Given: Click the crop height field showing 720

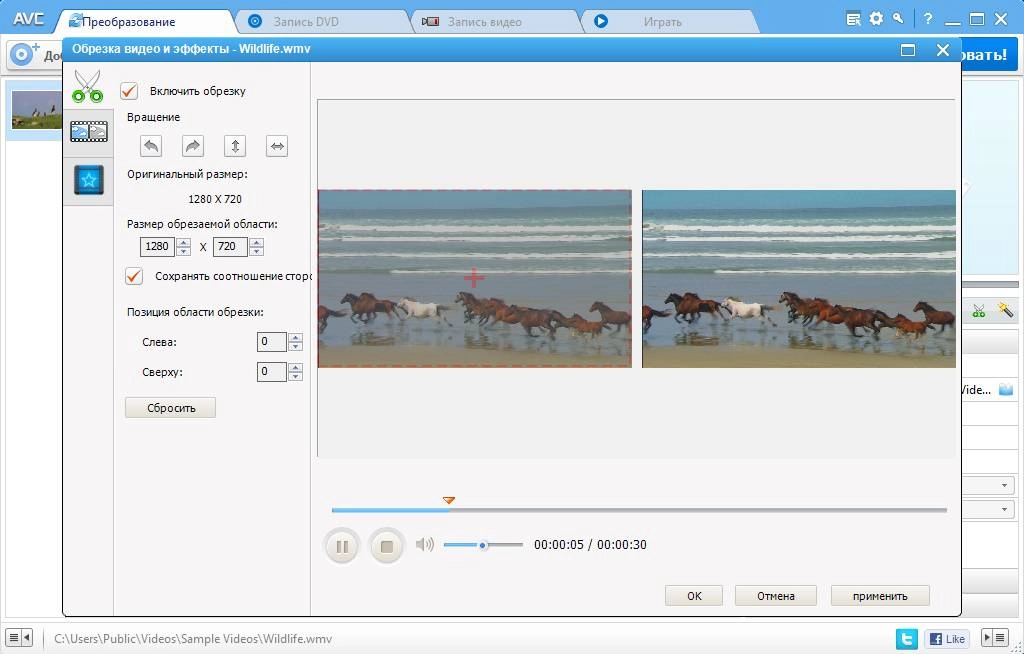Looking at the screenshot, I should (x=231, y=246).
